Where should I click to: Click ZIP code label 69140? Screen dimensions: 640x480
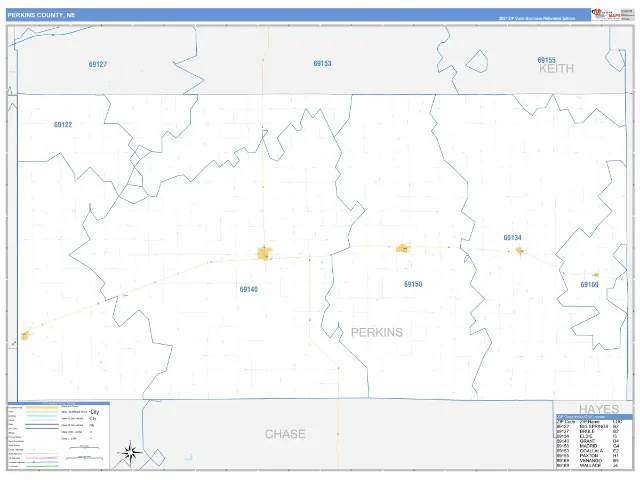coord(249,289)
